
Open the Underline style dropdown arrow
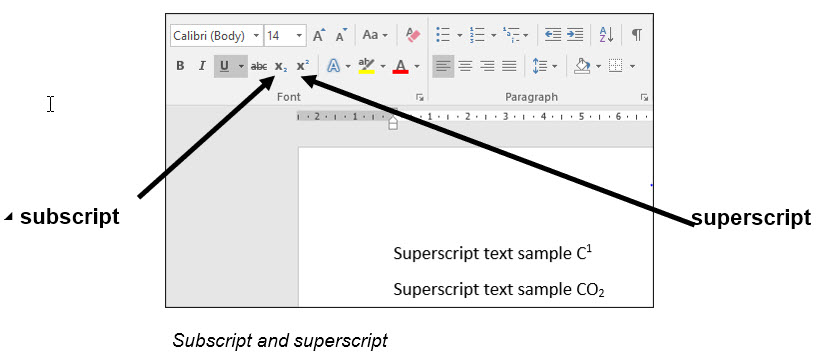241,66
